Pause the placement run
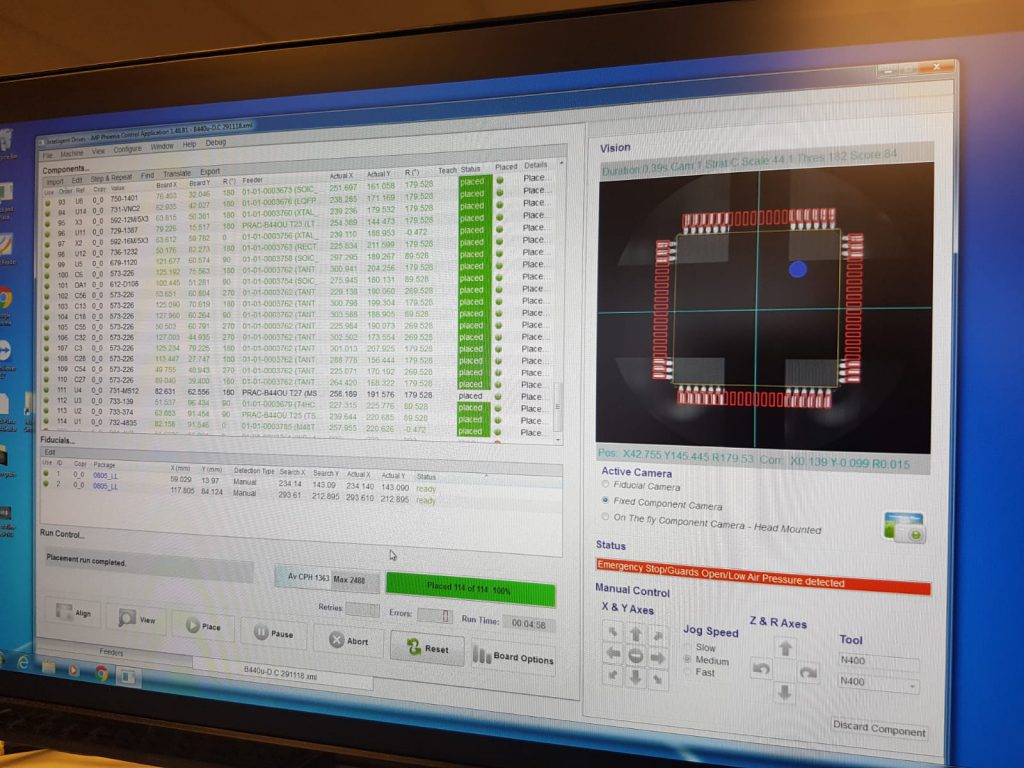Image resolution: width=1024 pixels, height=768 pixels. [273, 632]
